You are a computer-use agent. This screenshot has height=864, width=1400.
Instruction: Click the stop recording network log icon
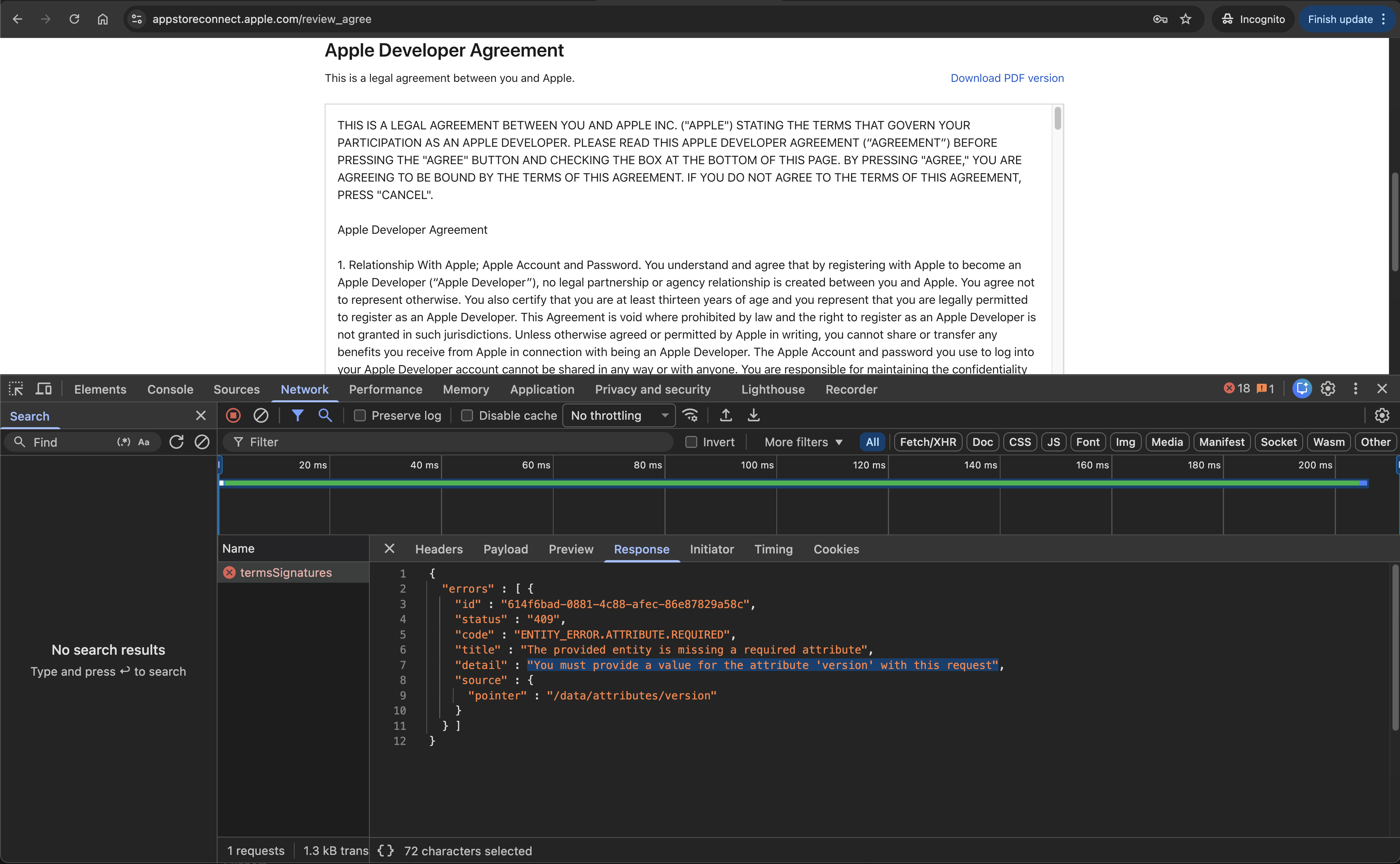(x=233, y=415)
